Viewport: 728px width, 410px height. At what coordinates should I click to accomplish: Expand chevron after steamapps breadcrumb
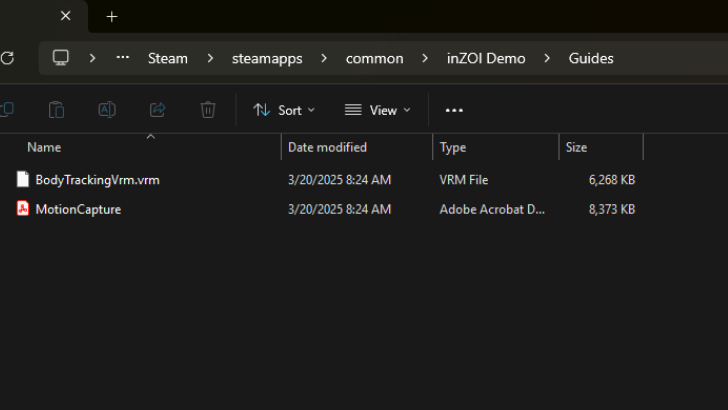[324, 58]
